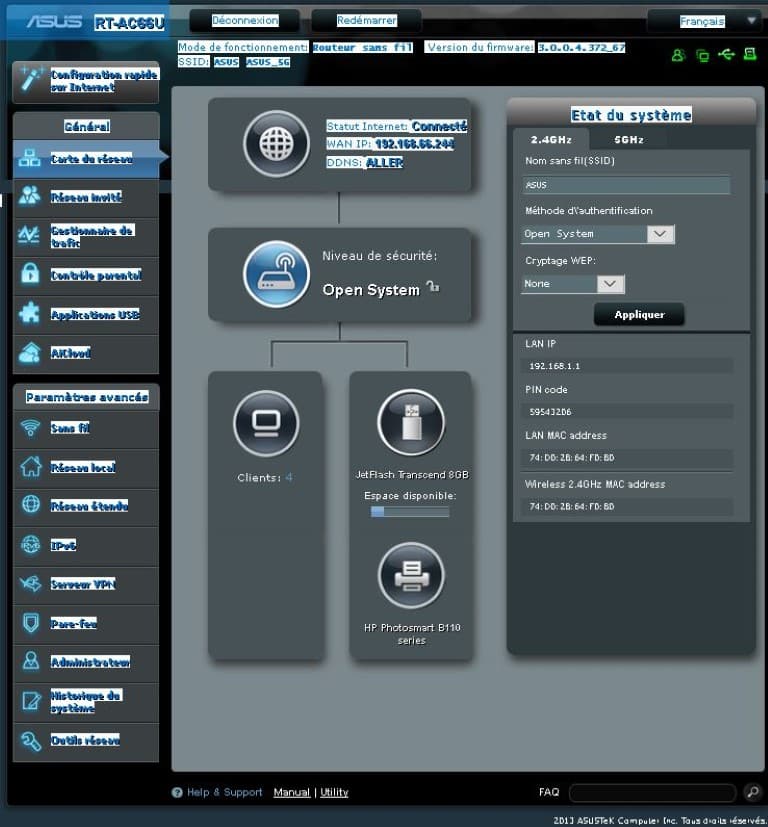Click the AiCloud cloud icon
The height and width of the screenshot is (827, 768).
[x=30, y=352]
